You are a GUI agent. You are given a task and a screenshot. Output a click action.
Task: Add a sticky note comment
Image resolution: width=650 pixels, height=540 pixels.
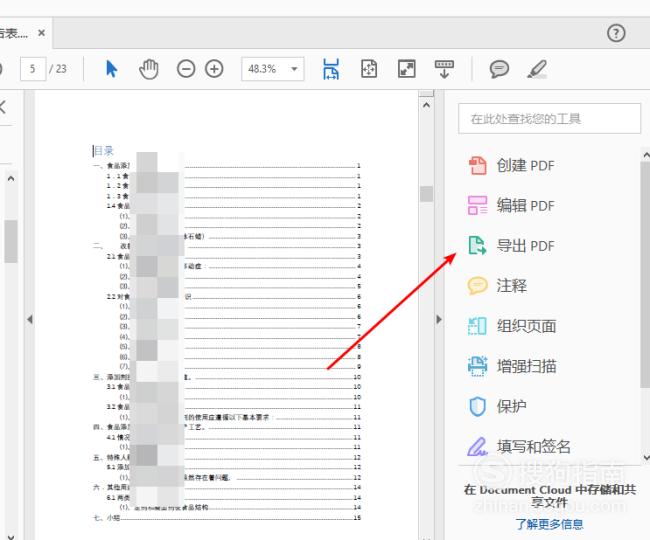[499, 69]
